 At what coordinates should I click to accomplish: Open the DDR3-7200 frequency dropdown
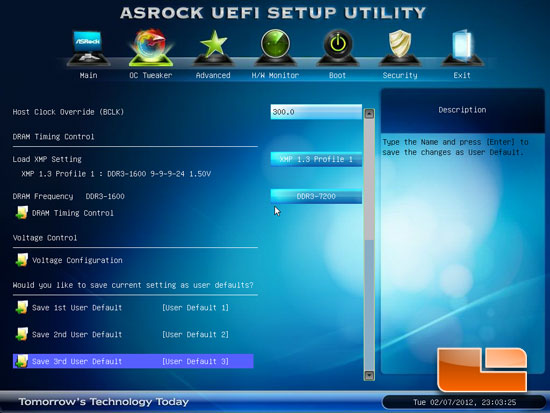[316, 196]
